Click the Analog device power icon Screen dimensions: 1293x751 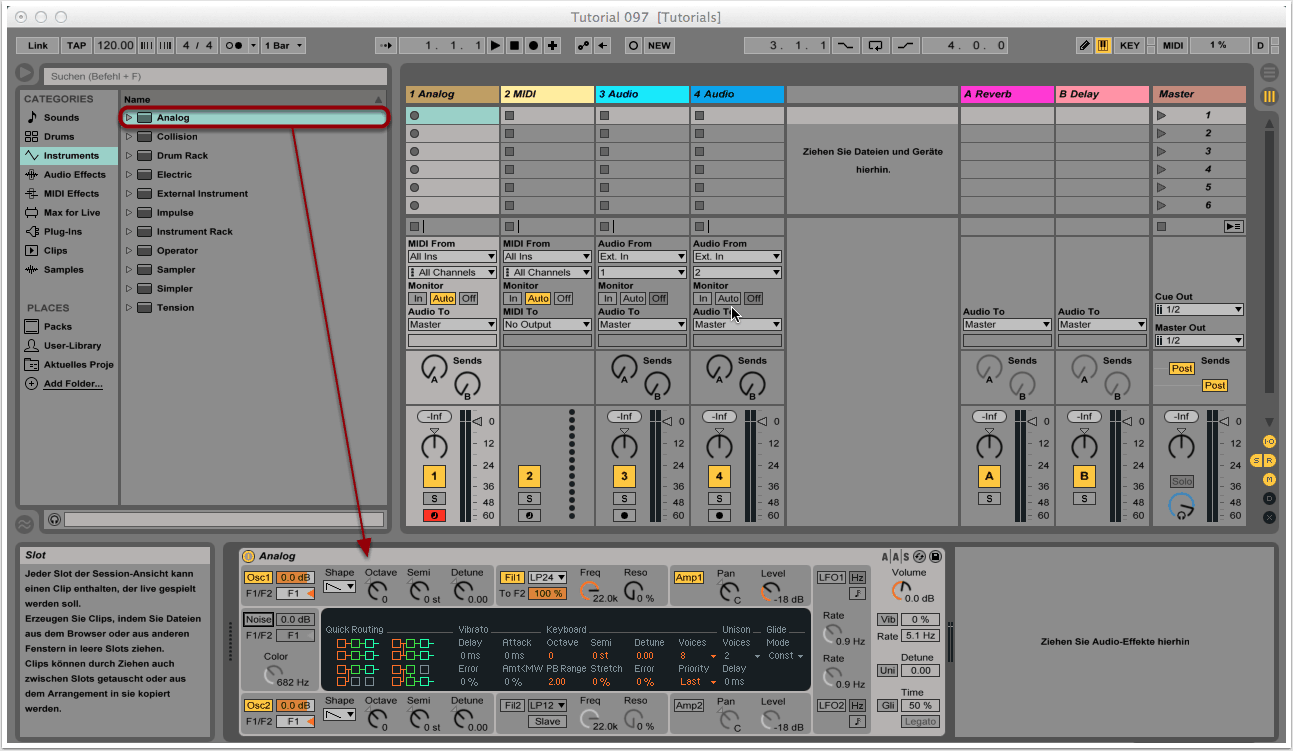(x=248, y=556)
